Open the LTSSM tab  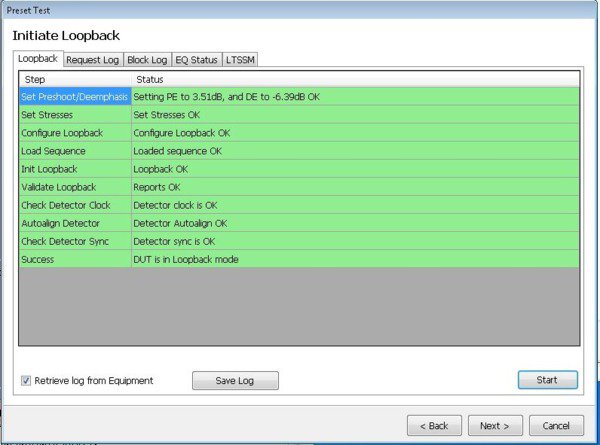pyautogui.click(x=241, y=60)
